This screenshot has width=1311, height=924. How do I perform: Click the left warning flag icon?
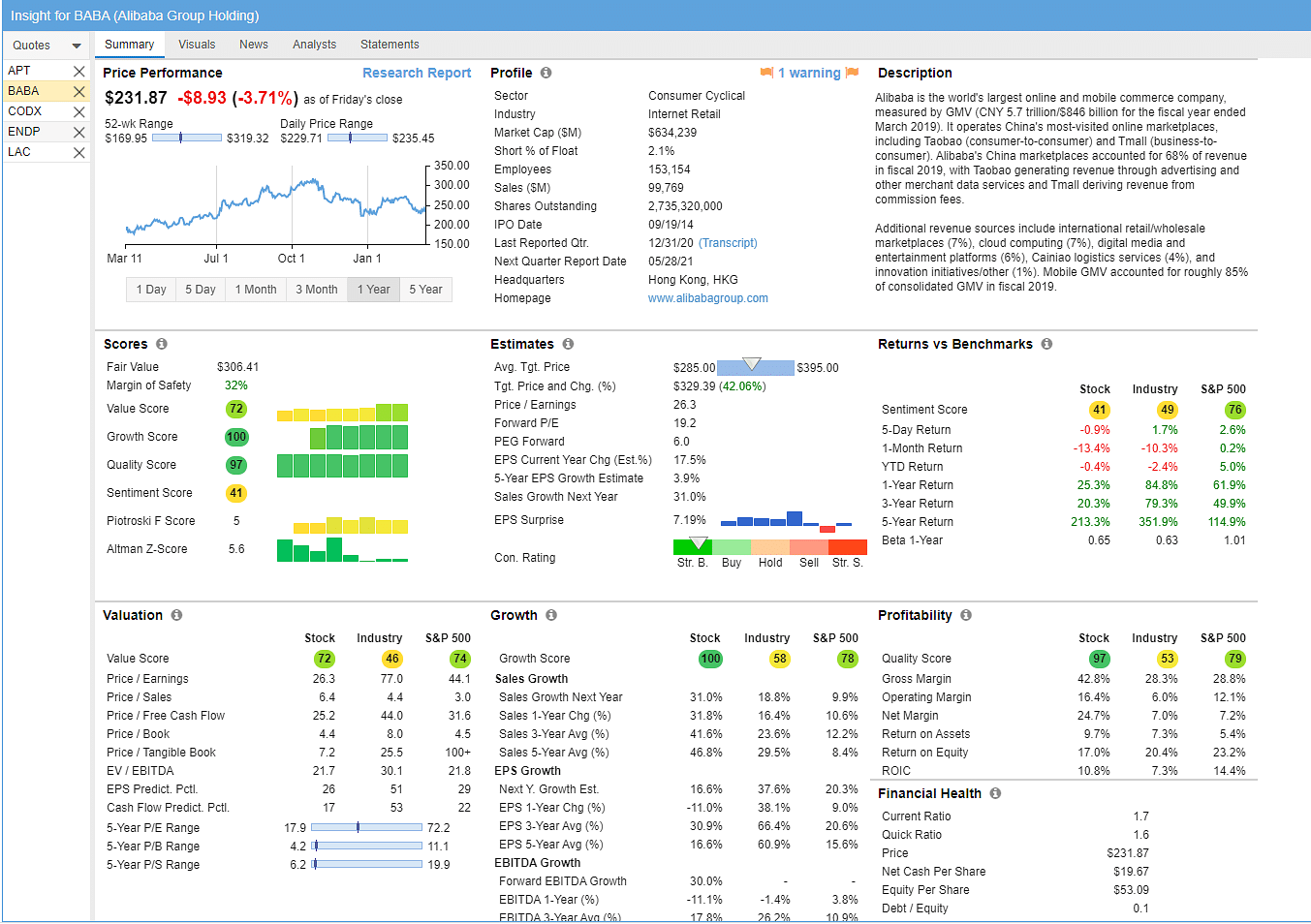[x=766, y=73]
